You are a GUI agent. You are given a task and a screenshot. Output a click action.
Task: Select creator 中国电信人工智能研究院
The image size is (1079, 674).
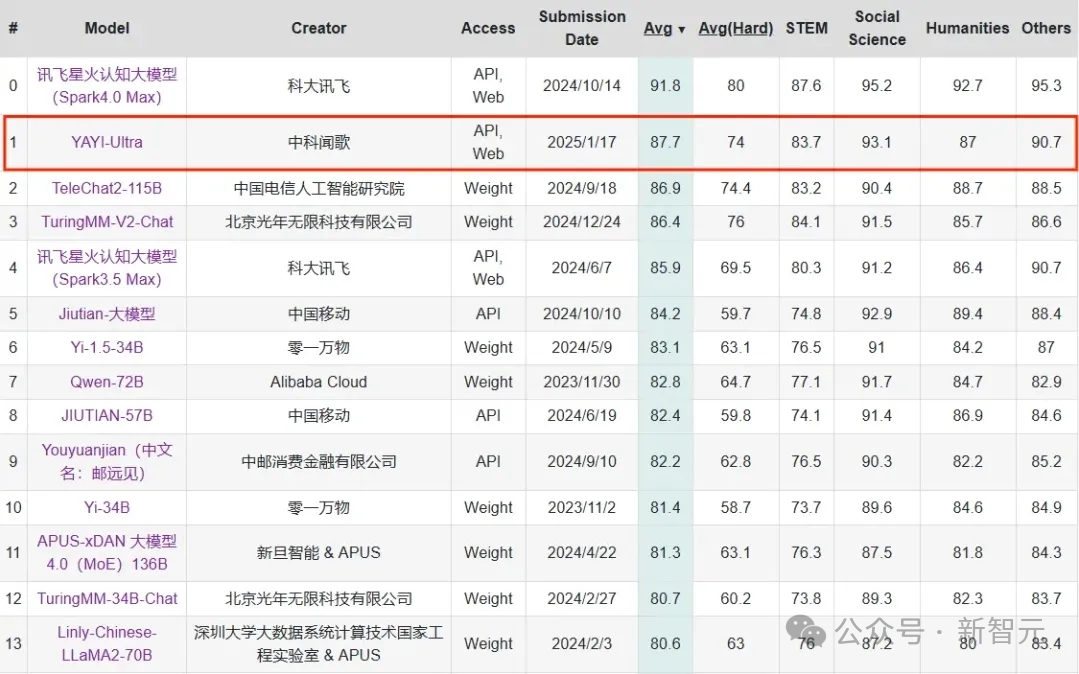pos(319,188)
